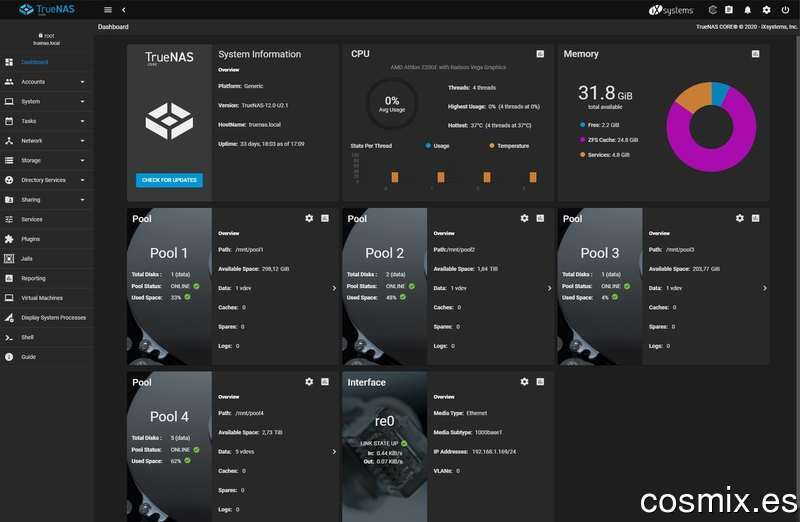Viewport: 800px width, 522px height.
Task: Open Pool 2 reports chart icon
Action: pyautogui.click(x=540, y=218)
